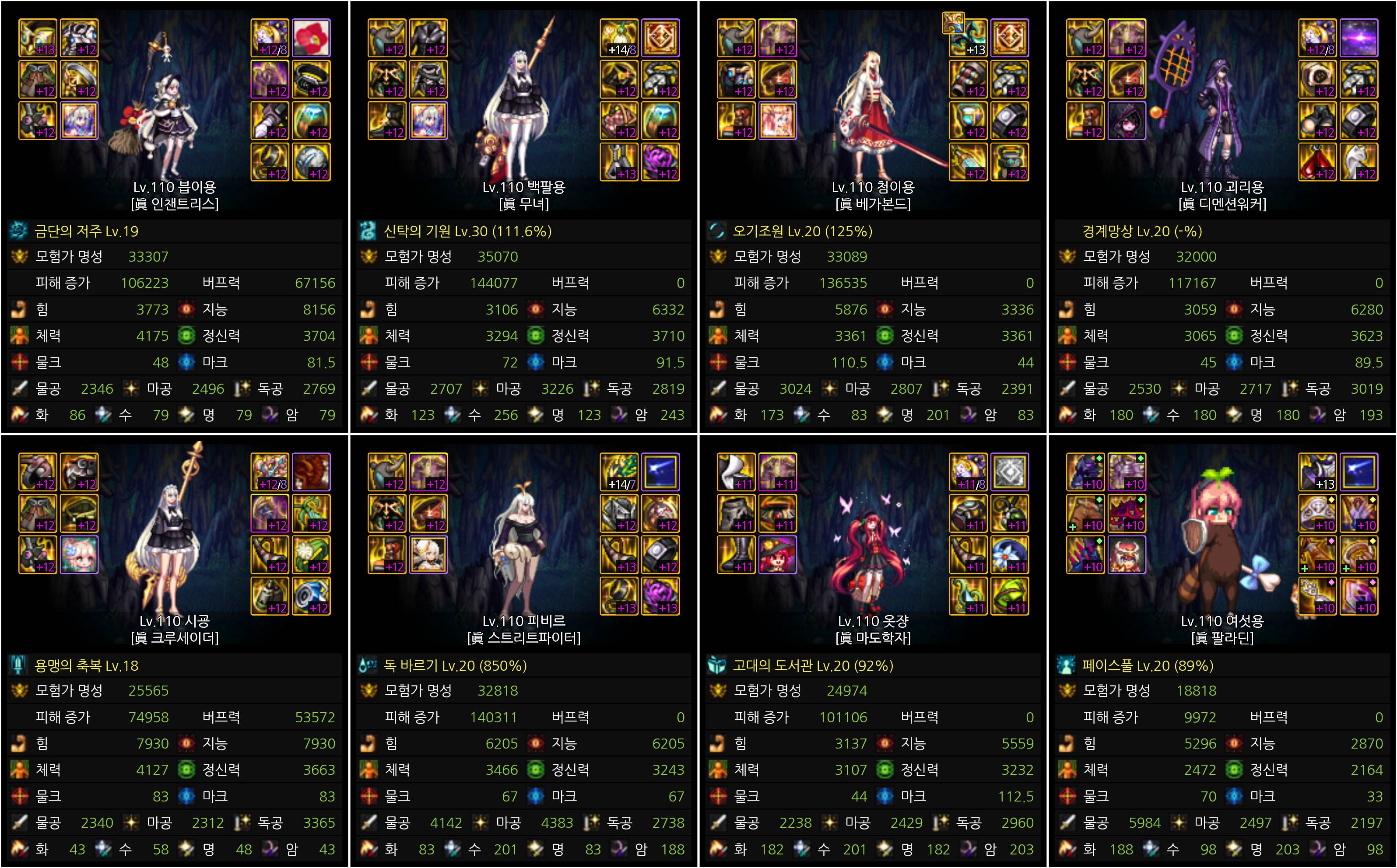Screen dimensions: 1397x868
Task: Click the 모험가 명성 emblem icon on 시공's card
Action: [20, 691]
